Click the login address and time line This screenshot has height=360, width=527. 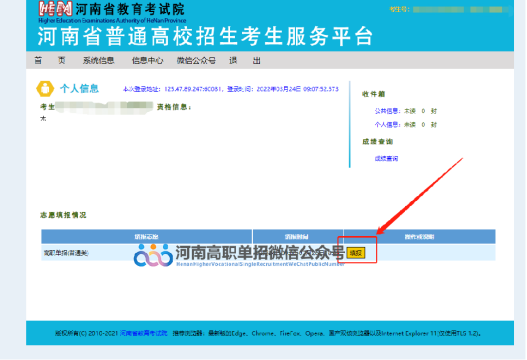(231, 89)
